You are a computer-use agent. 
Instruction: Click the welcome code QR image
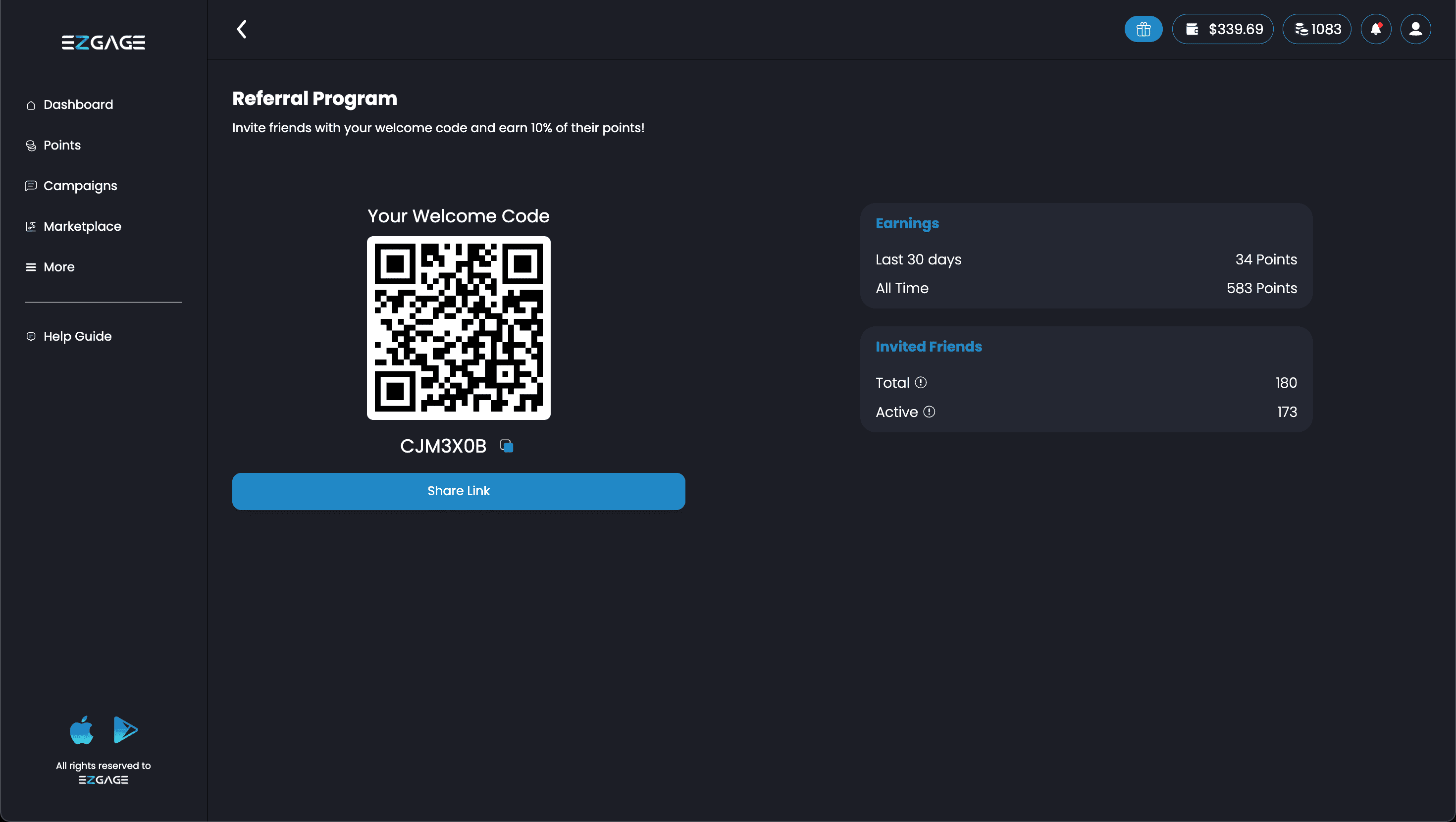pos(459,328)
